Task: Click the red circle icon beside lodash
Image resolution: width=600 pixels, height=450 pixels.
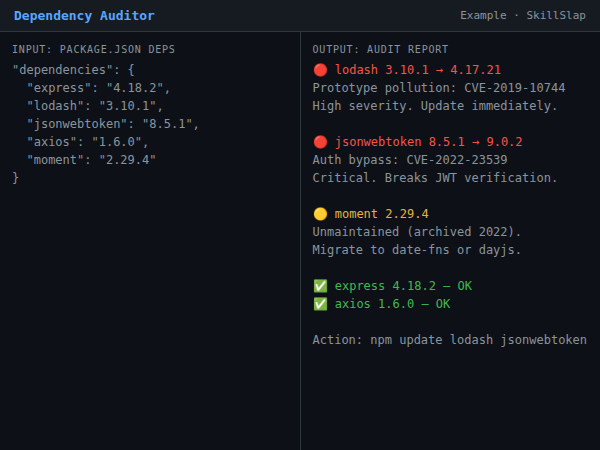Action: (320, 70)
